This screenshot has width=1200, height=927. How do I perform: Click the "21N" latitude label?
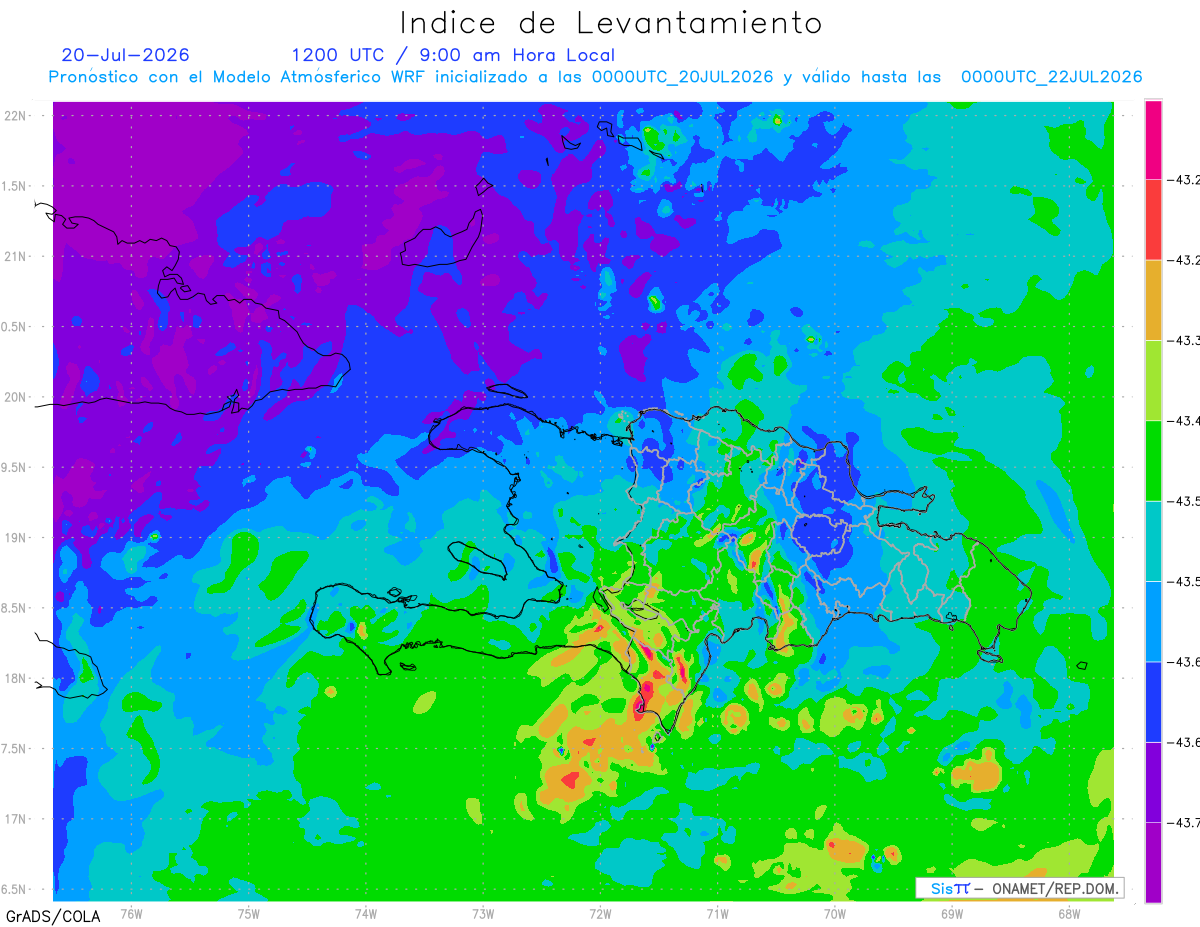coord(16,256)
